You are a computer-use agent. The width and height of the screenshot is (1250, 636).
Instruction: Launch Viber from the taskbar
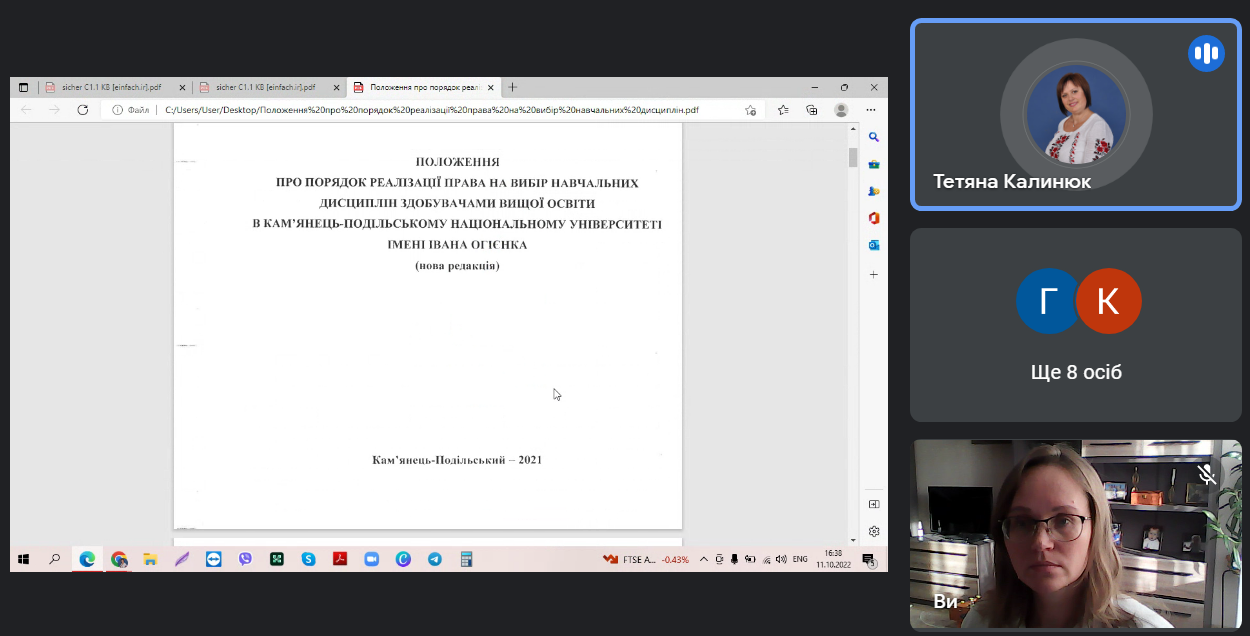click(x=245, y=560)
